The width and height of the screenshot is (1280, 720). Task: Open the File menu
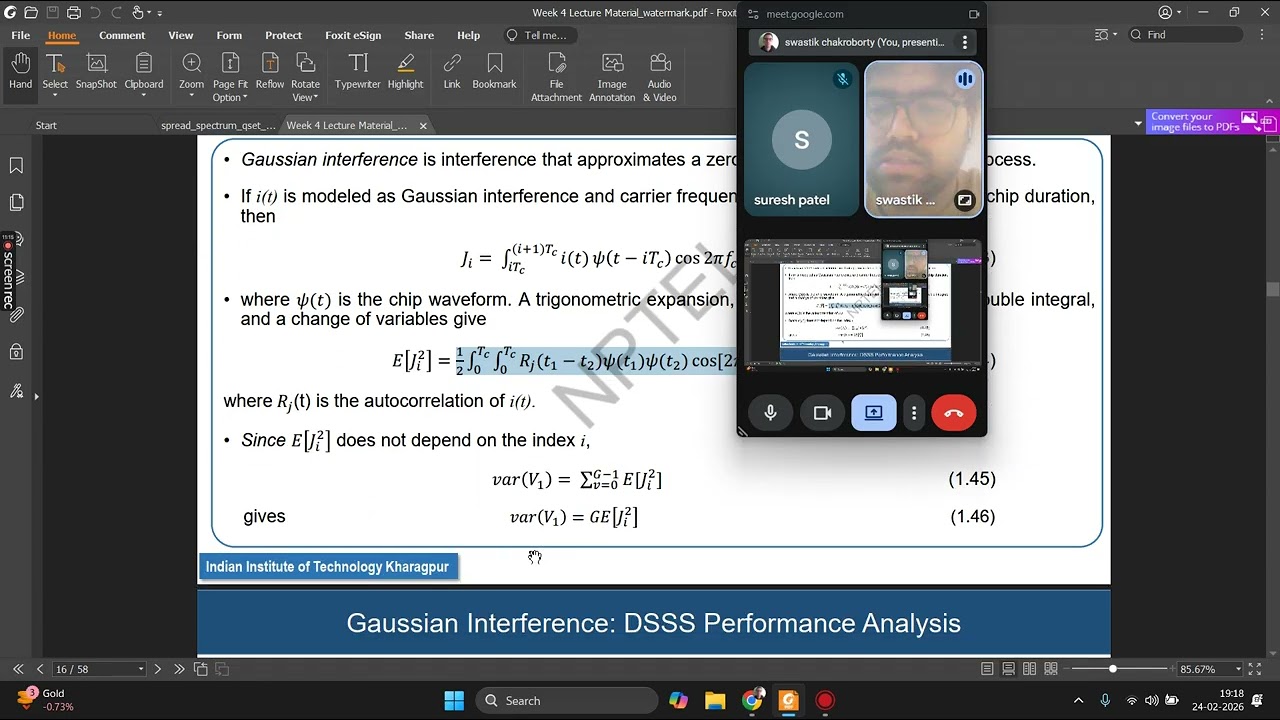[x=20, y=35]
